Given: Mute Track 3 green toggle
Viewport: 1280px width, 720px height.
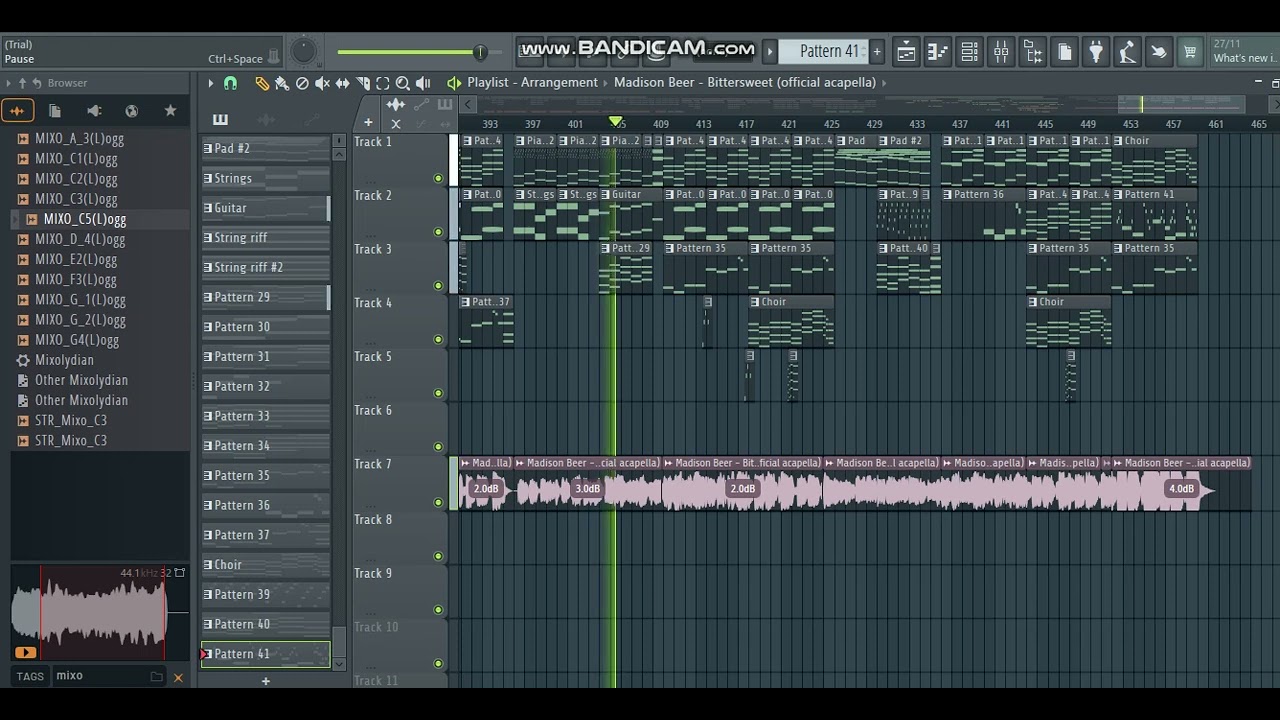Looking at the screenshot, I should (x=438, y=286).
